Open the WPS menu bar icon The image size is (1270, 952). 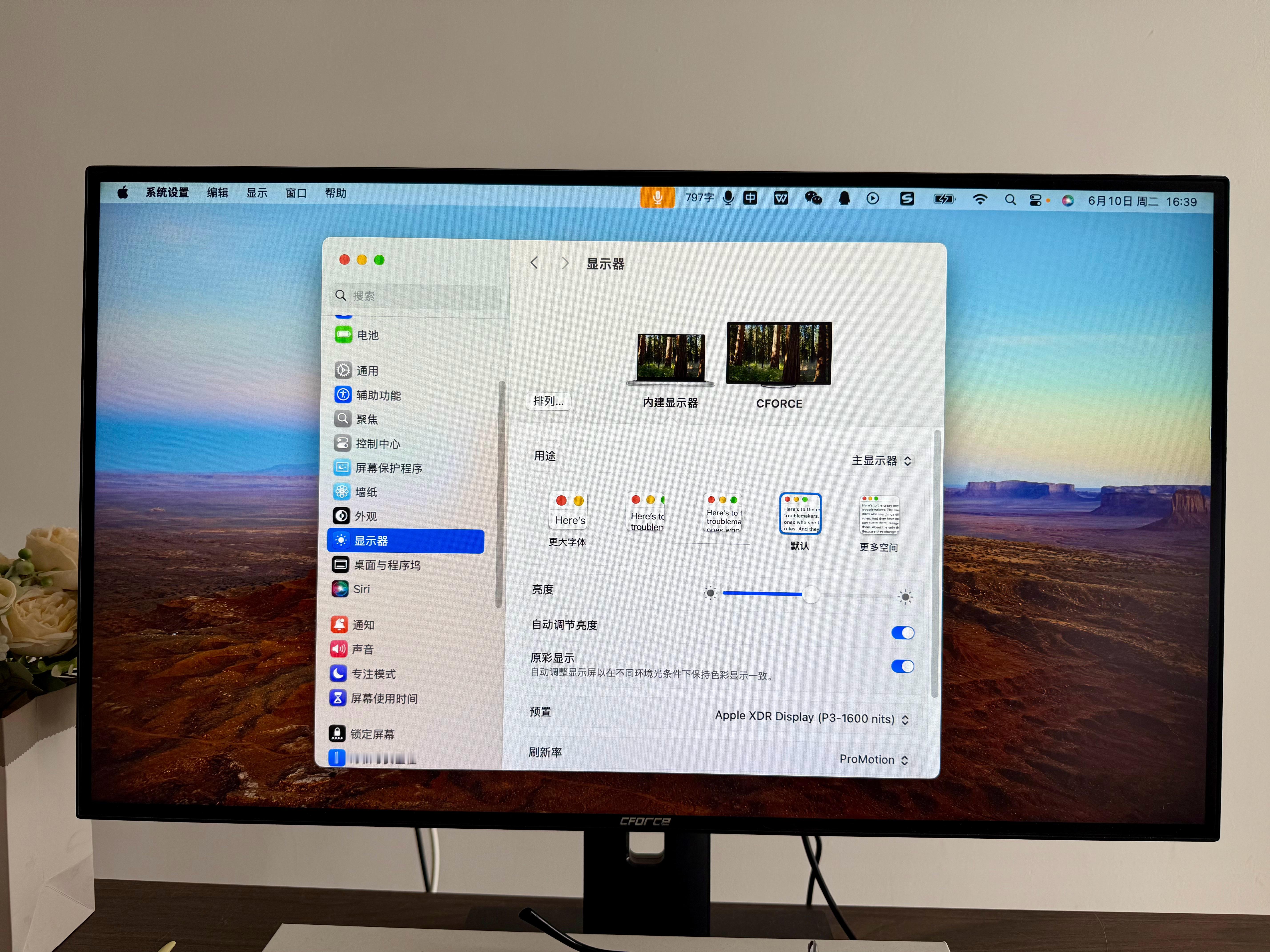(x=781, y=198)
